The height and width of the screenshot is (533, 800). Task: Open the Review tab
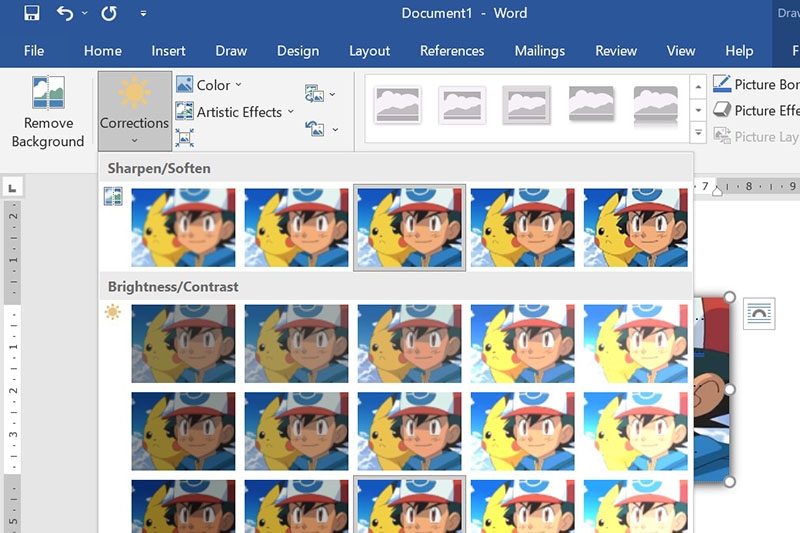616,51
